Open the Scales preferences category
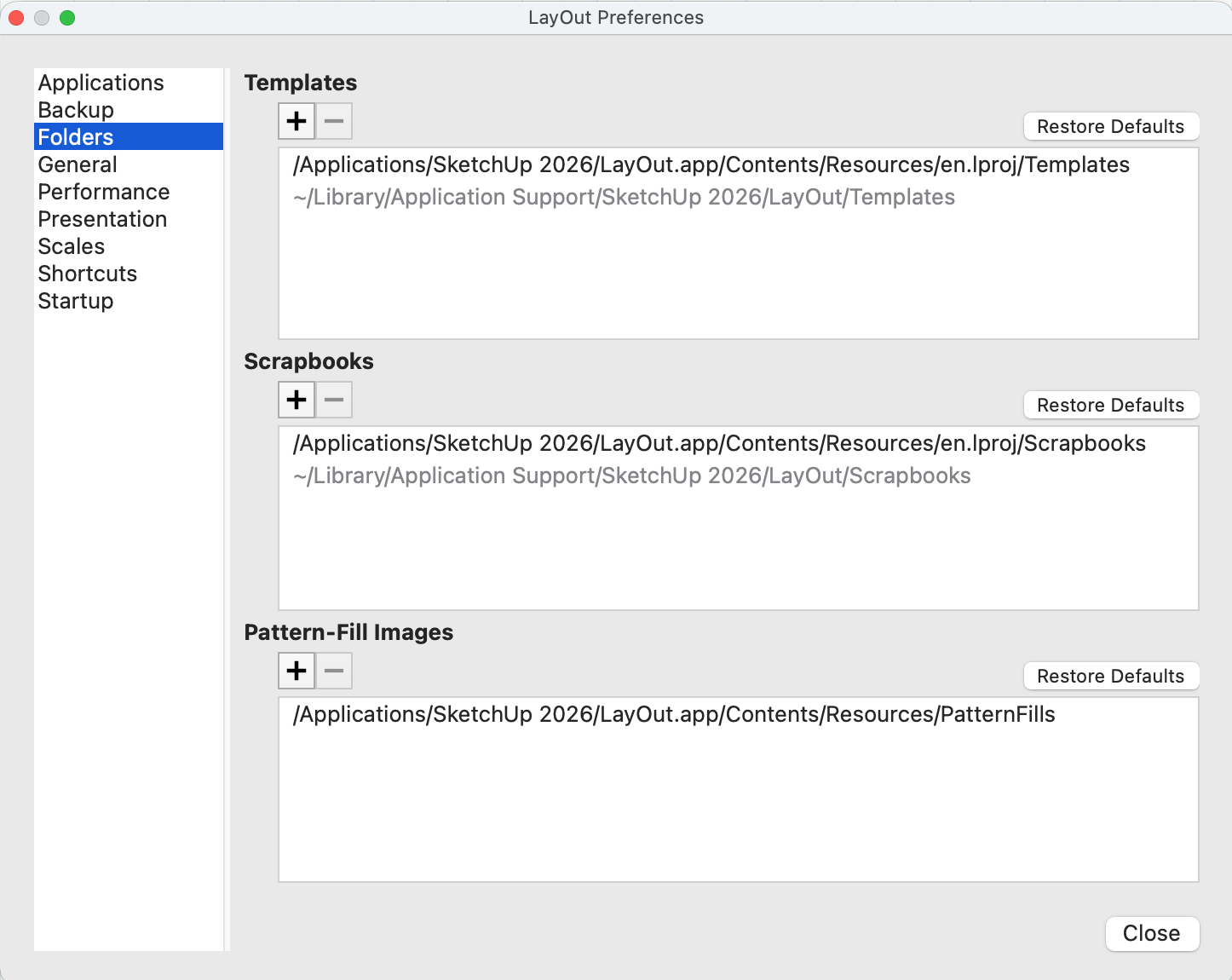This screenshot has height=980, width=1232. pos(129,246)
